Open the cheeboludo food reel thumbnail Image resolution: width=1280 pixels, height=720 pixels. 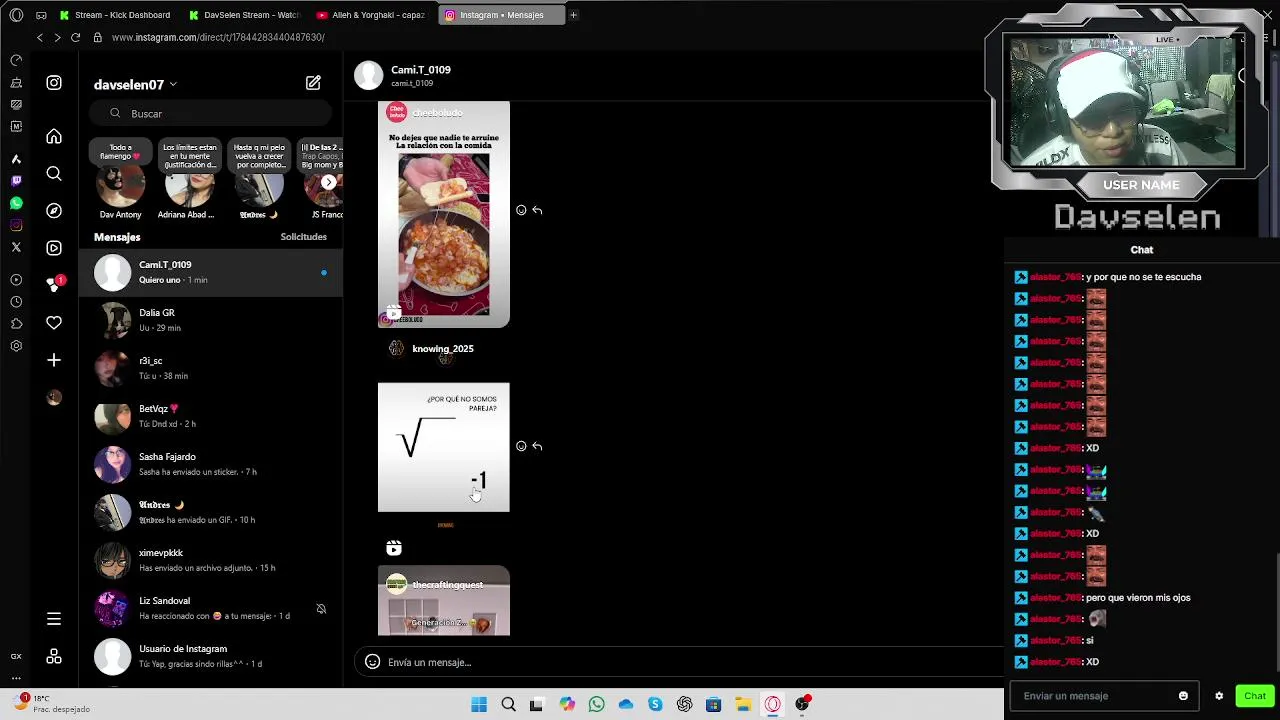(443, 214)
